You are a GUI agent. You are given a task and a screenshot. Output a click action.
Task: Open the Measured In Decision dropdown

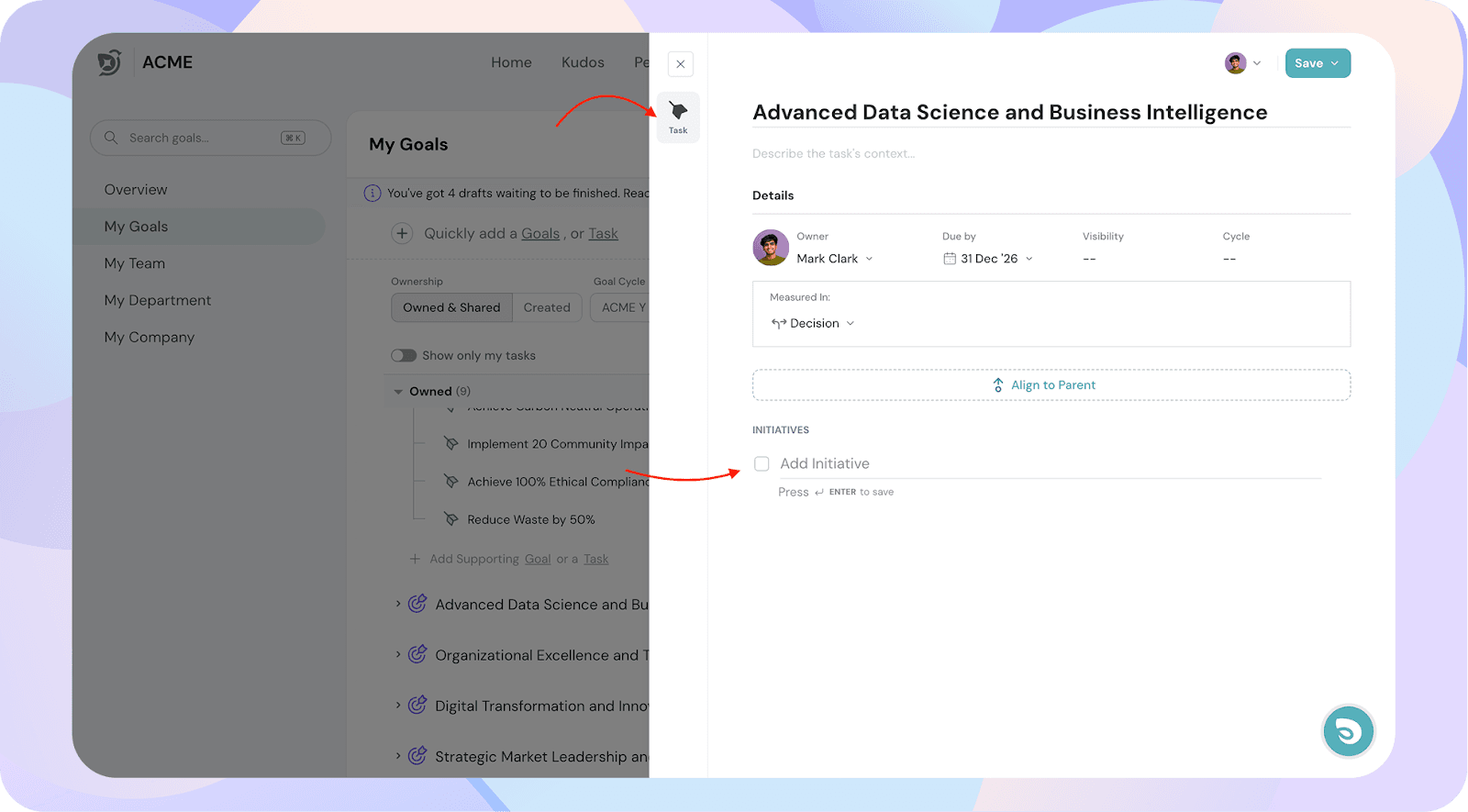[814, 324]
